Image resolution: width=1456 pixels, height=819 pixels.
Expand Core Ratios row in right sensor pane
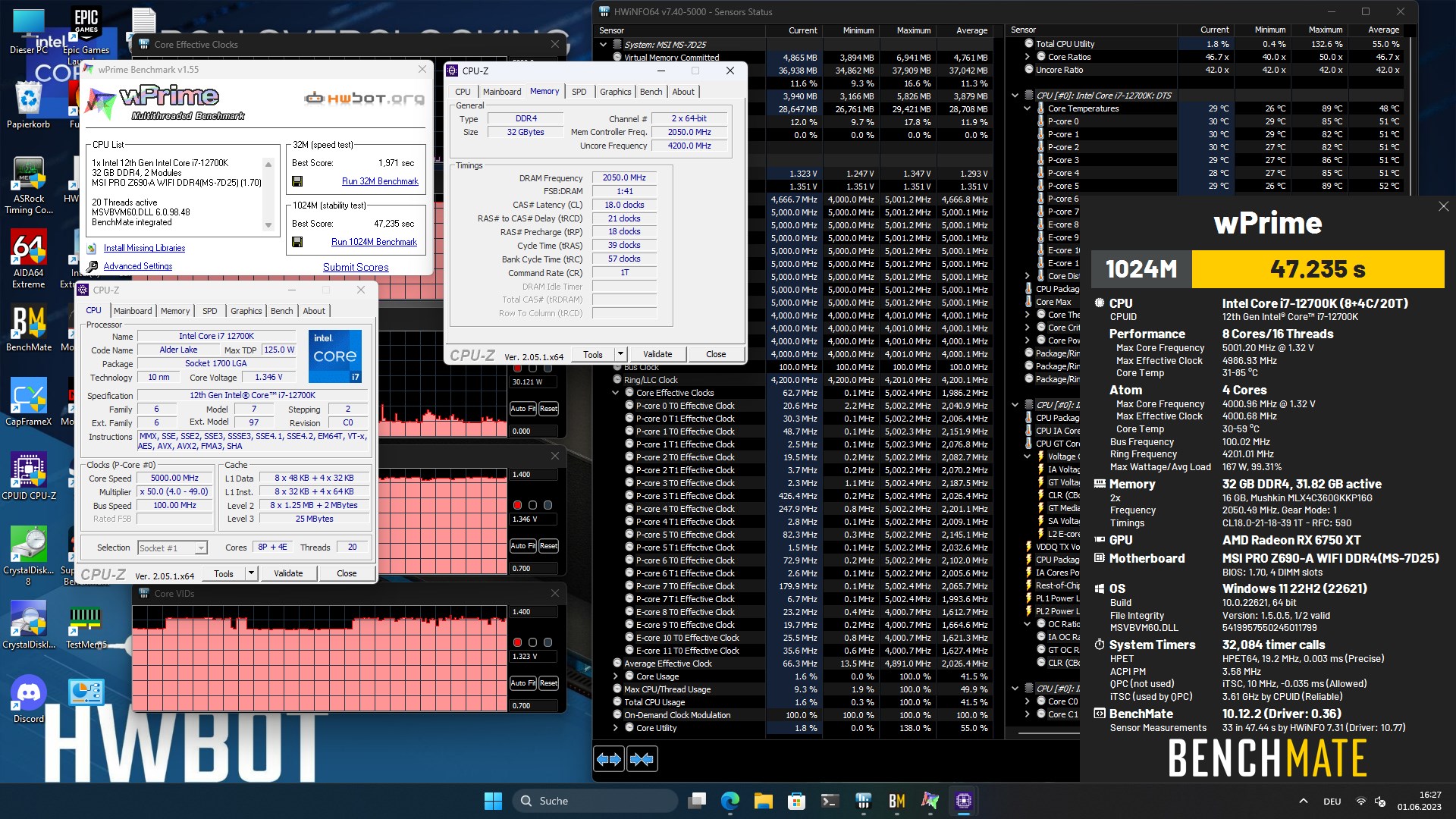1028,57
